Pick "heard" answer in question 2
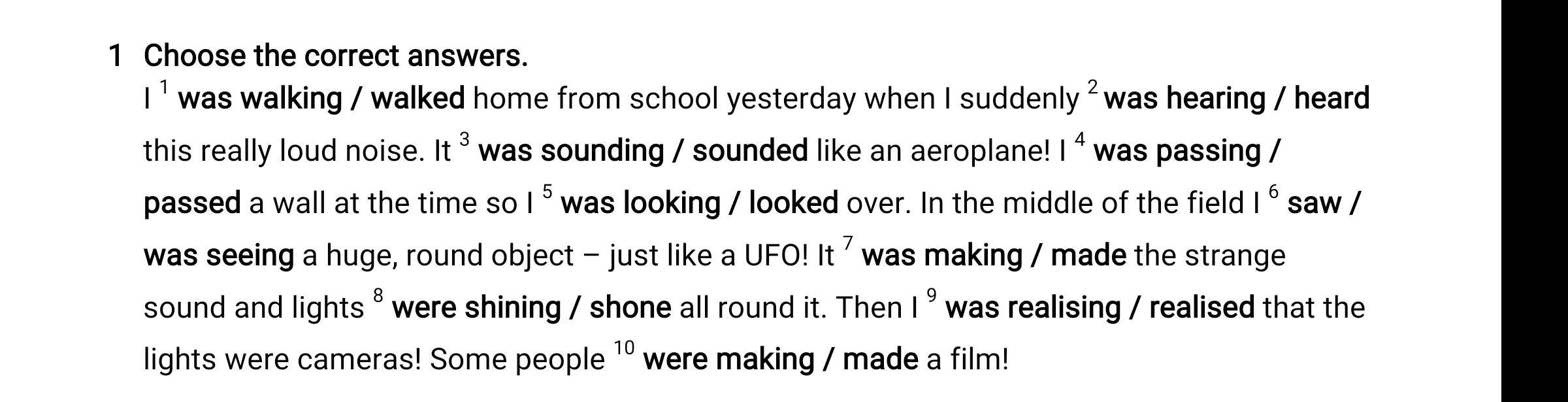 pyautogui.click(x=1331, y=98)
